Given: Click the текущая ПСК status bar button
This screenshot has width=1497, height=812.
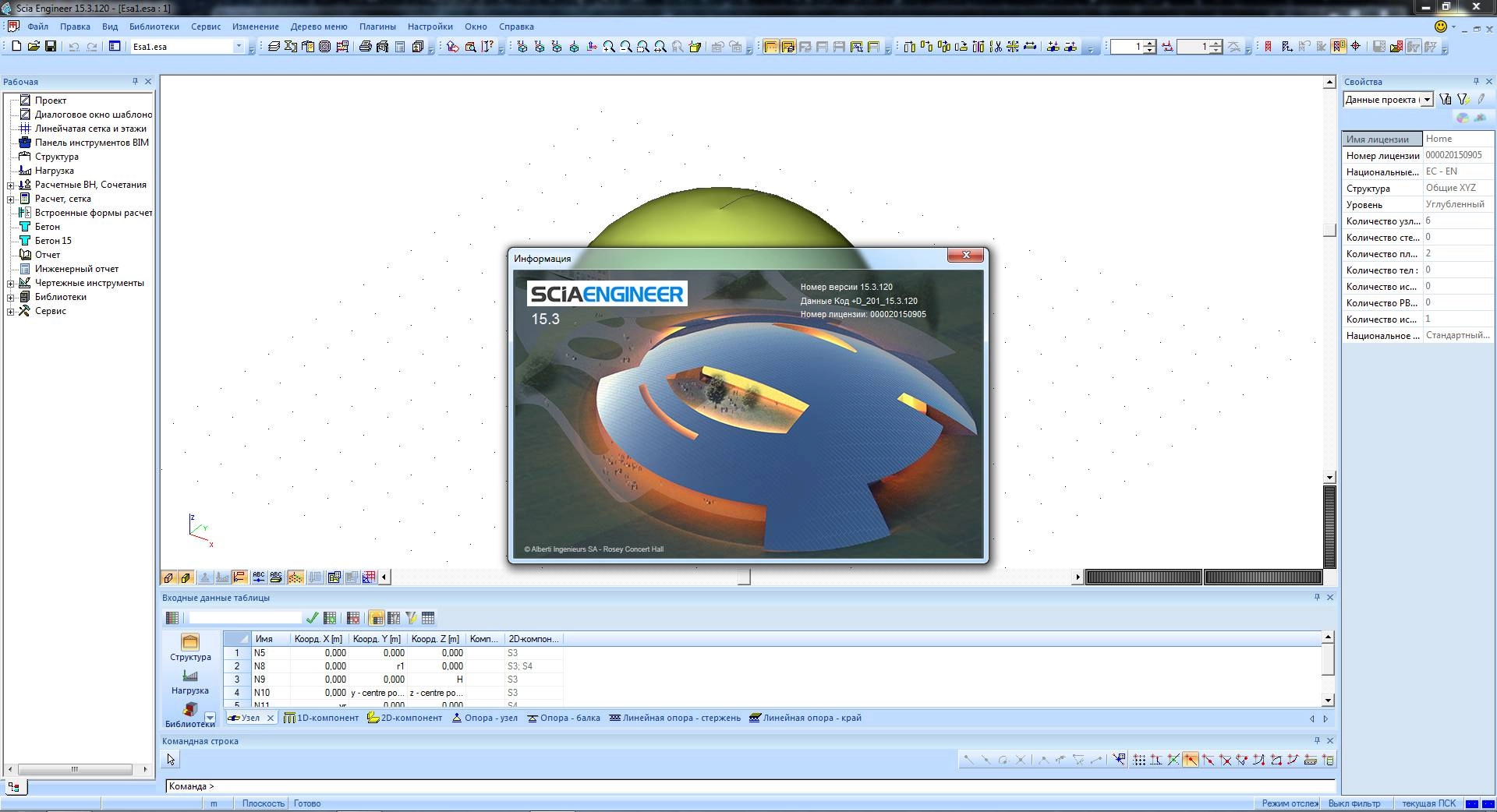Looking at the screenshot, I should 1429,803.
